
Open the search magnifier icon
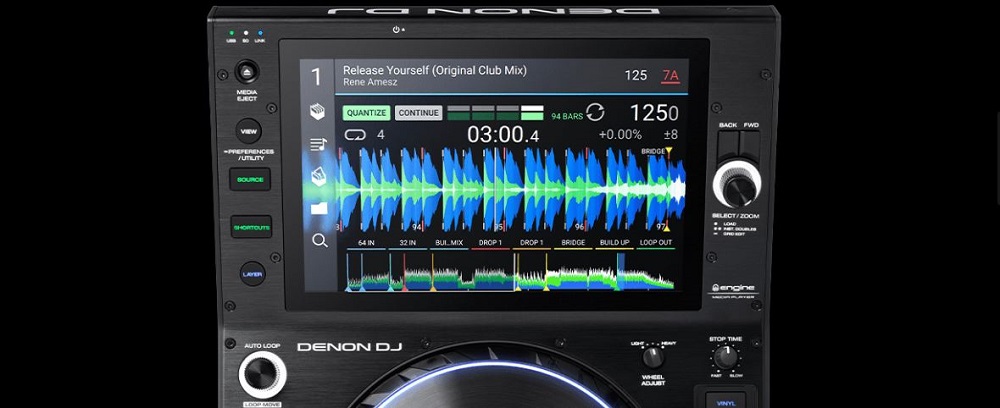click(x=320, y=240)
